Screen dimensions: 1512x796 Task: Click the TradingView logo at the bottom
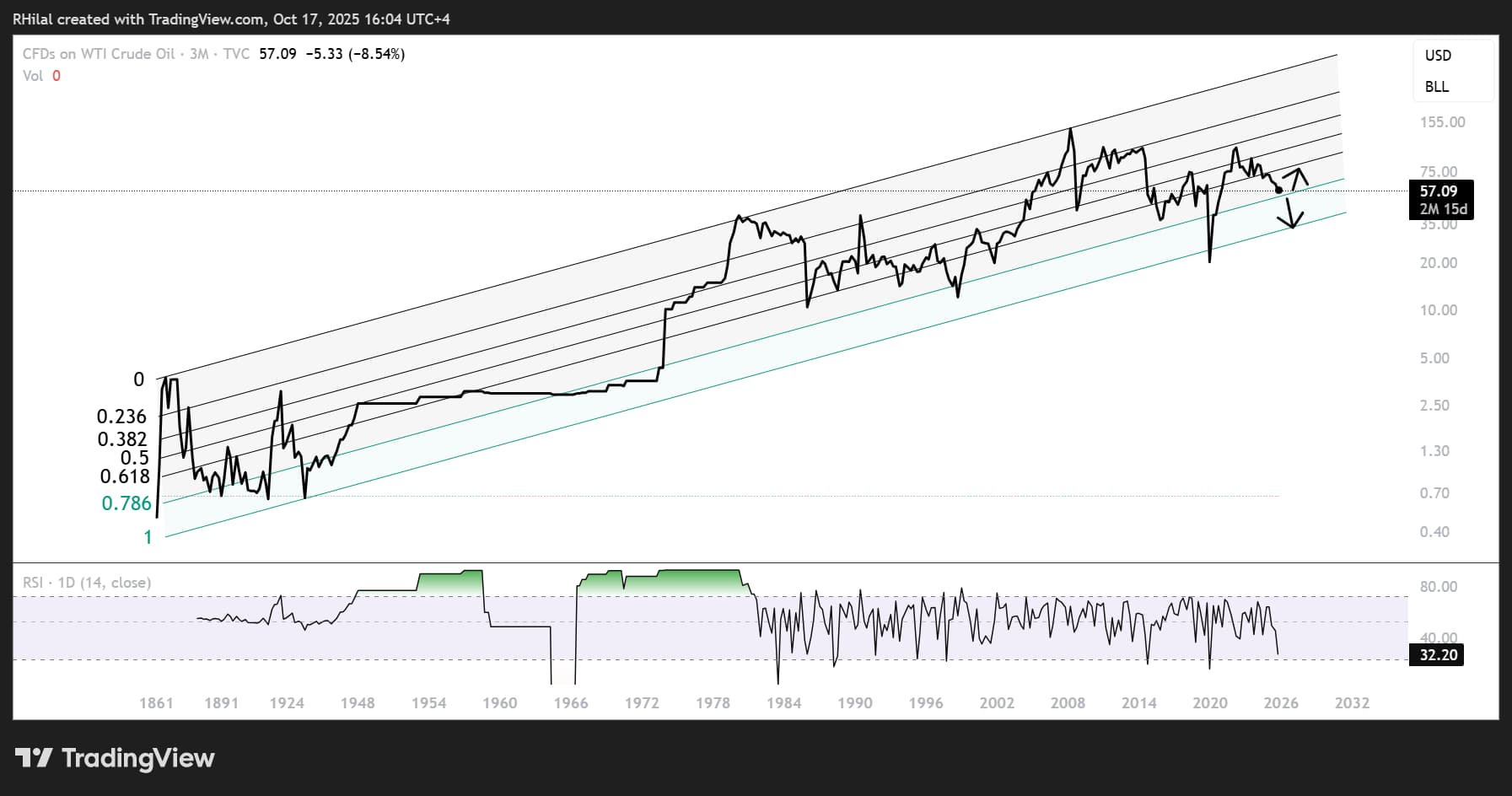click(116, 758)
